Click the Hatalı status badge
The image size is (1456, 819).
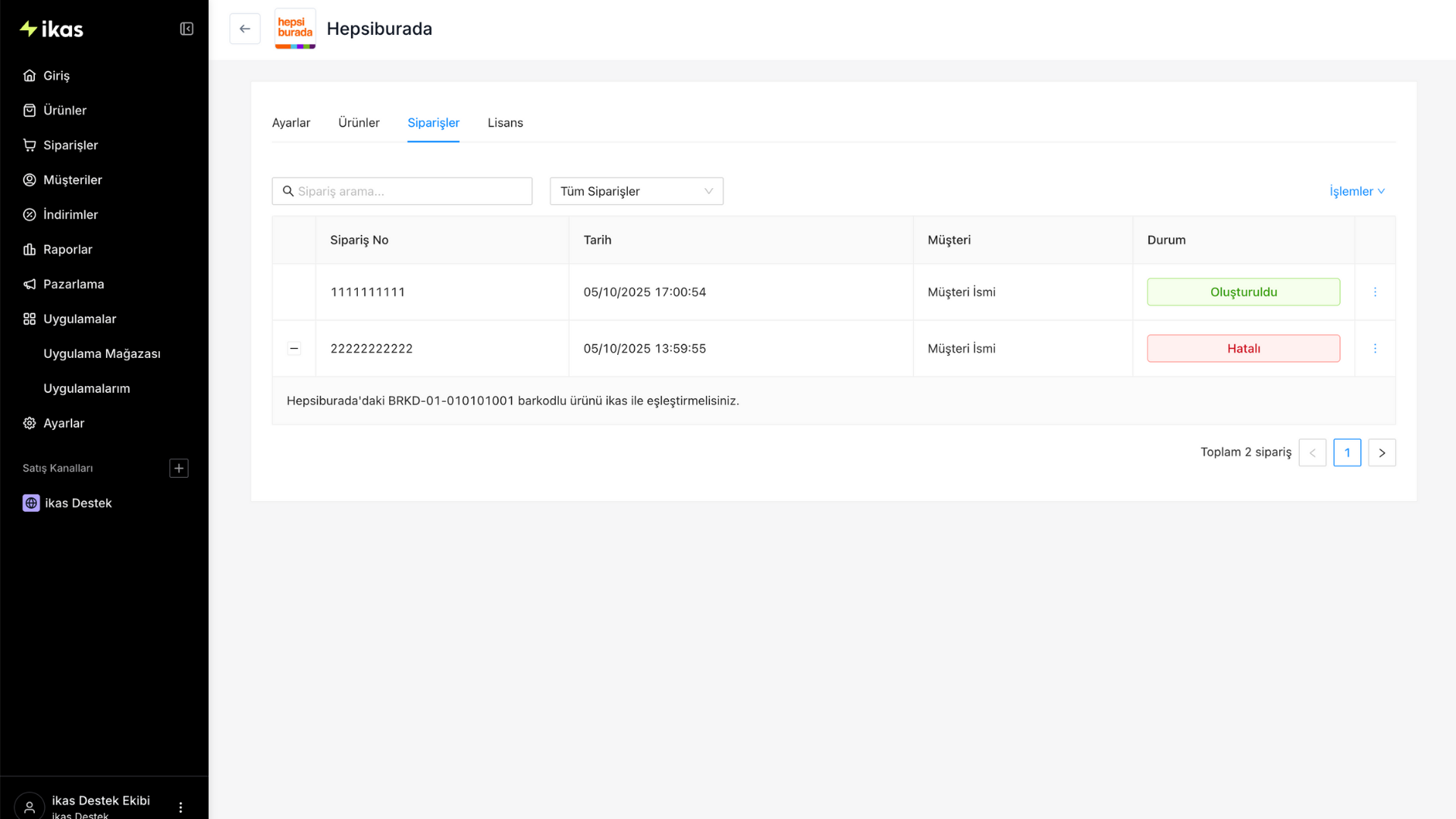(x=1244, y=349)
